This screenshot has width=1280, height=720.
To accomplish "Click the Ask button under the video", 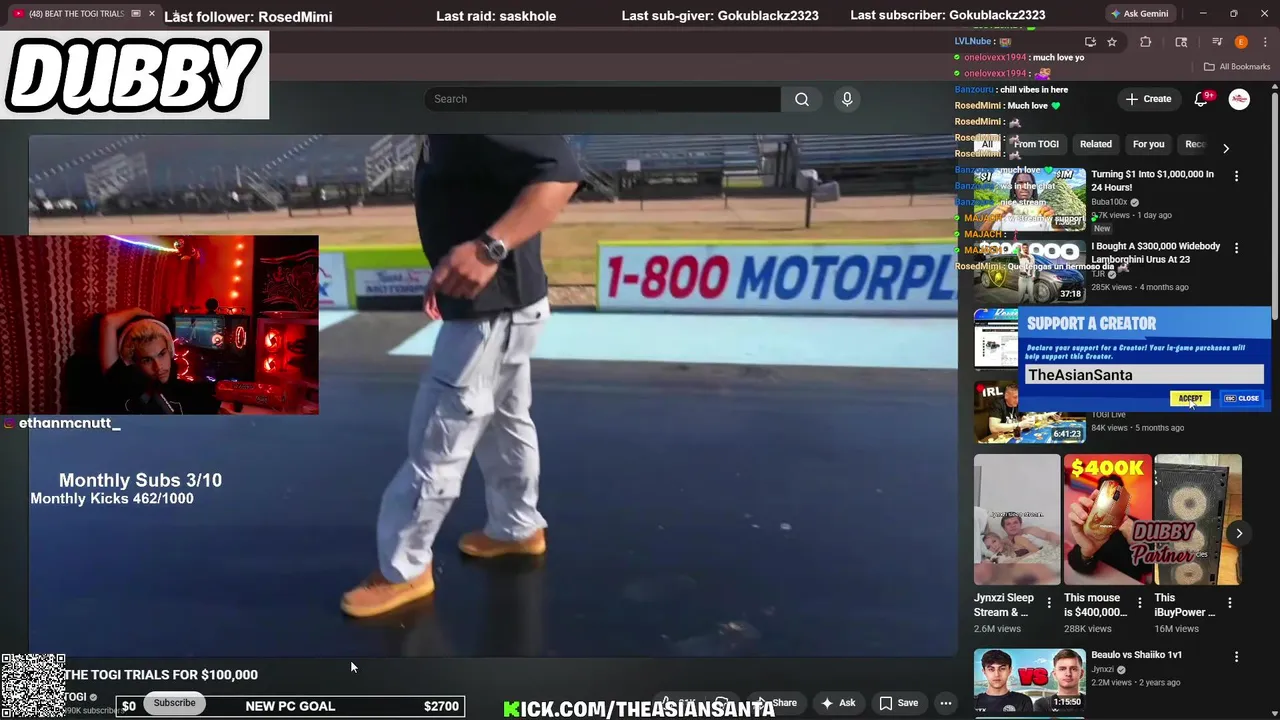I will coord(838,703).
